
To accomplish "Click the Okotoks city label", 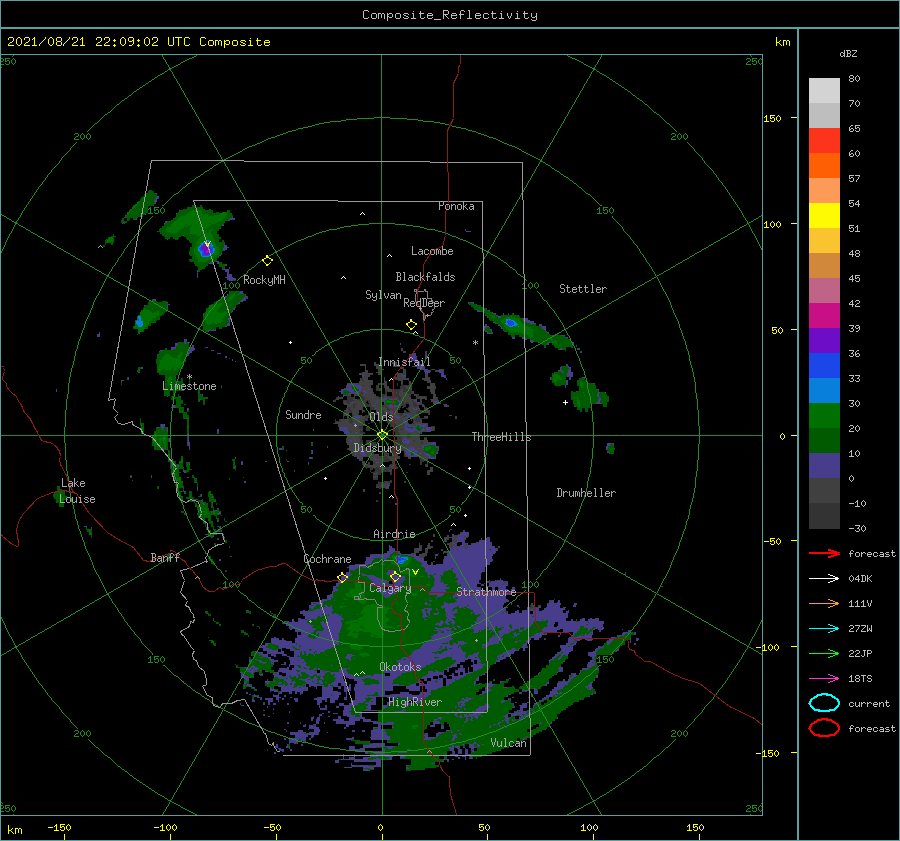I will 400,667.
